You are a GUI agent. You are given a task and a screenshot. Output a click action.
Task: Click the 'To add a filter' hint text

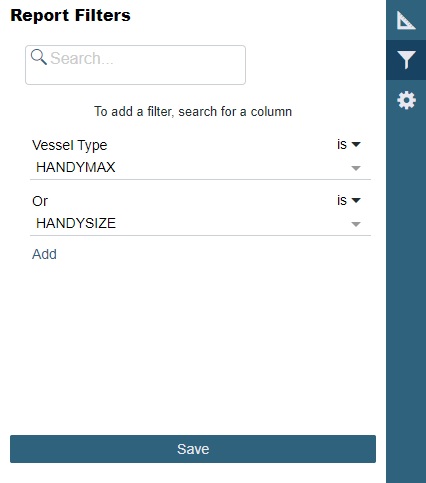(x=193, y=111)
